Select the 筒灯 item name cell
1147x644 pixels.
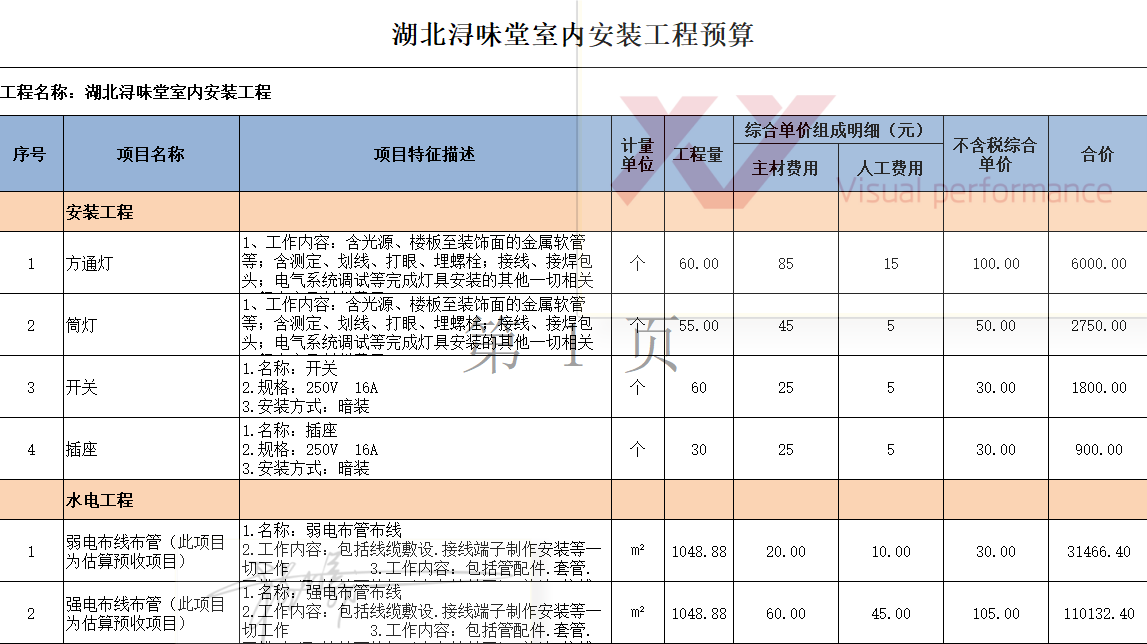[x=150, y=326]
